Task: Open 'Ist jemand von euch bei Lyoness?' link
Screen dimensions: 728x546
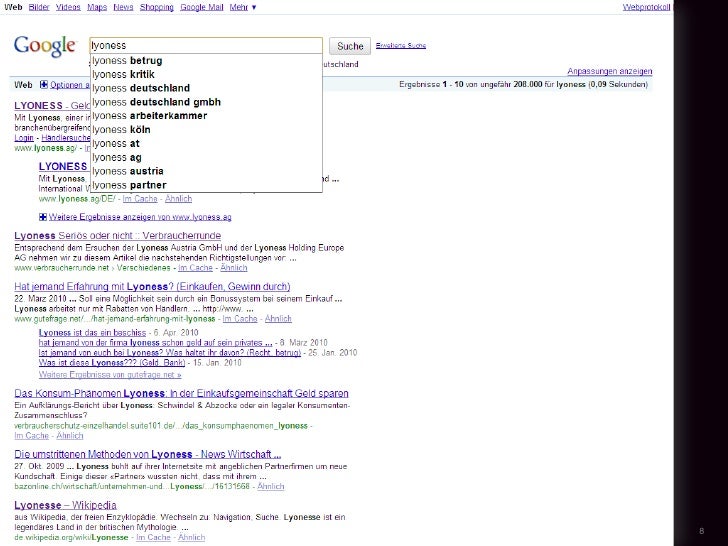Action: 170,353
